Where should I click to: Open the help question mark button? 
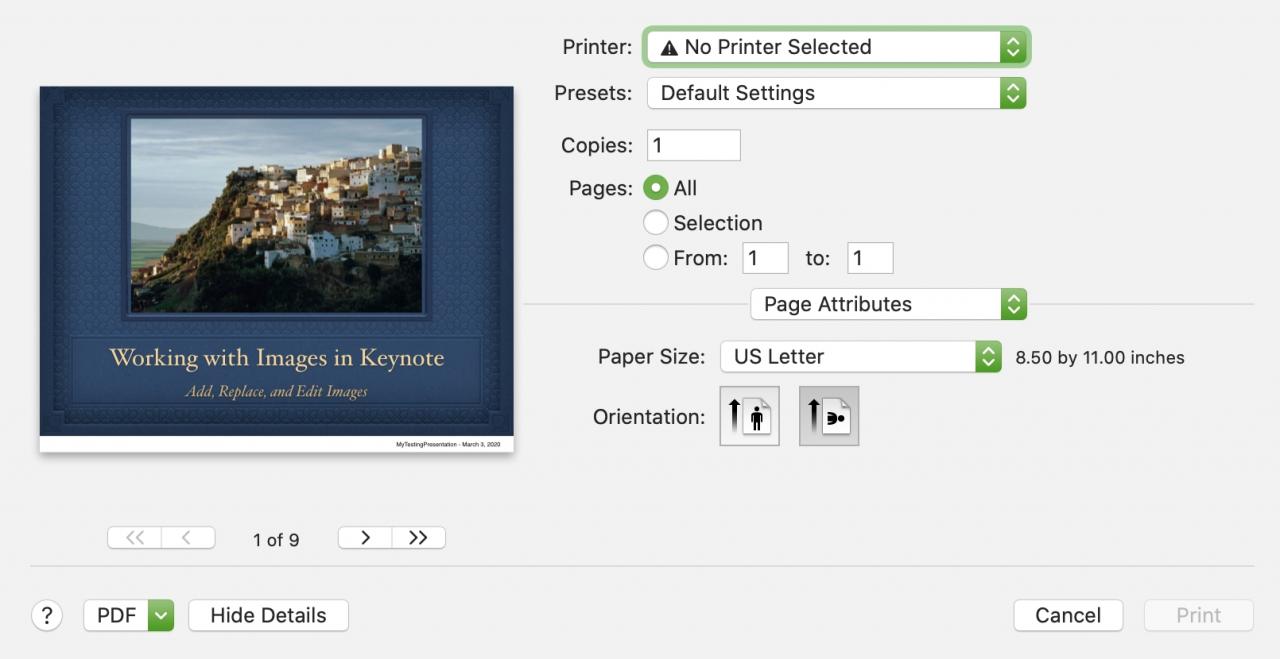click(x=47, y=615)
